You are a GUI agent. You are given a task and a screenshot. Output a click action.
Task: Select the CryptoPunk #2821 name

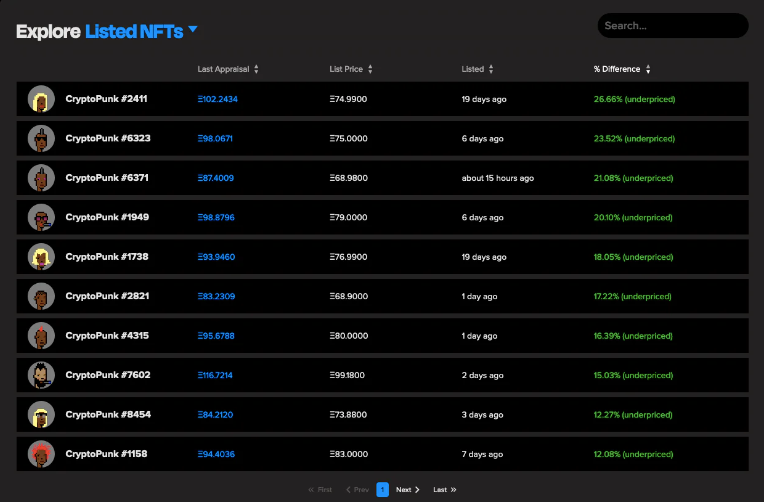point(107,296)
